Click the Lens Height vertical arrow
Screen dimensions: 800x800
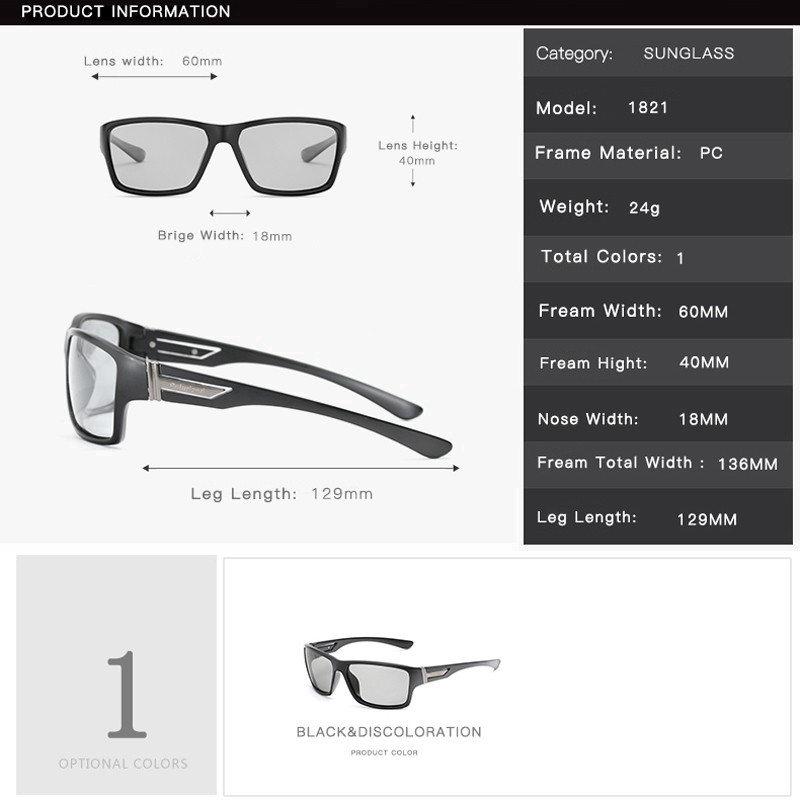pyautogui.click(x=413, y=151)
